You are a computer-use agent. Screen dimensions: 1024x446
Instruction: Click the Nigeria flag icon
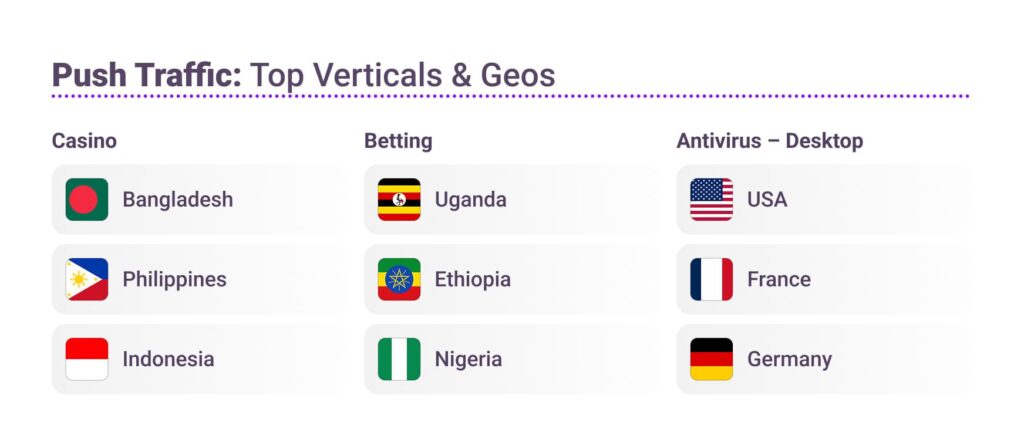[x=399, y=359]
